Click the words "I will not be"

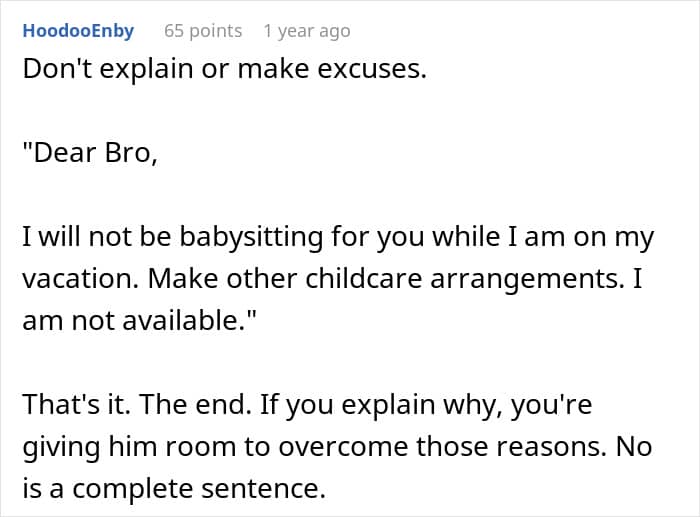pos(97,236)
